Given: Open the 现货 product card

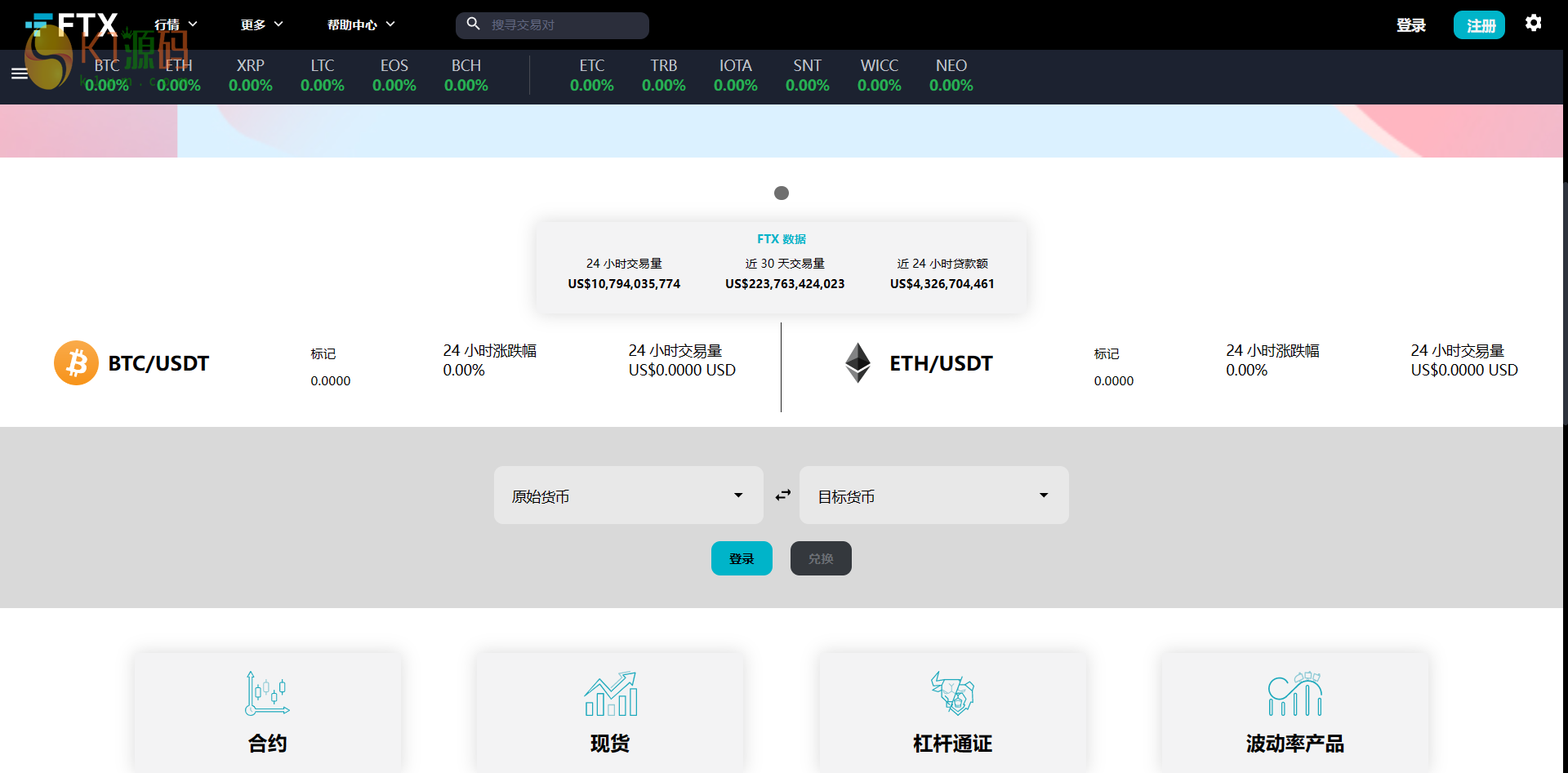Looking at the screenshot, I should [610, 712].
